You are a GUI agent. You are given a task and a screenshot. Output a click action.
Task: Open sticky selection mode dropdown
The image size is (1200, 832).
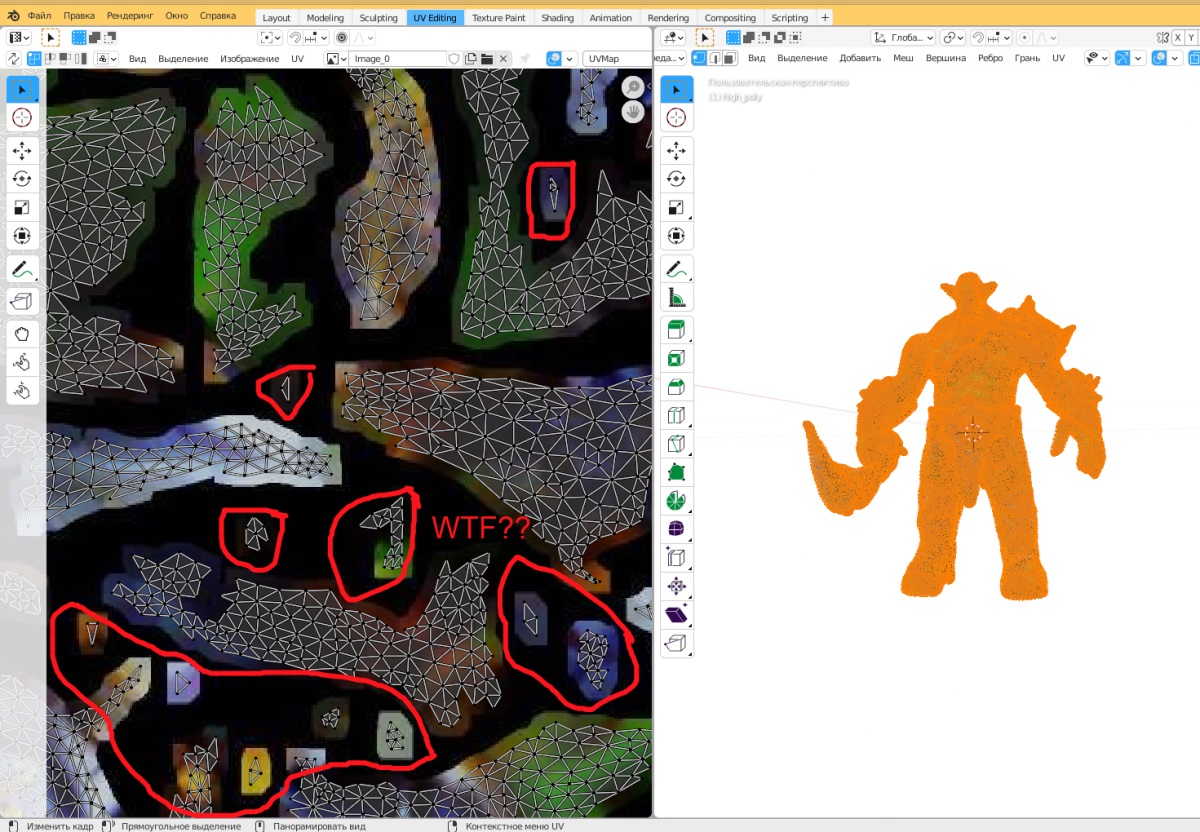point(105,59)
